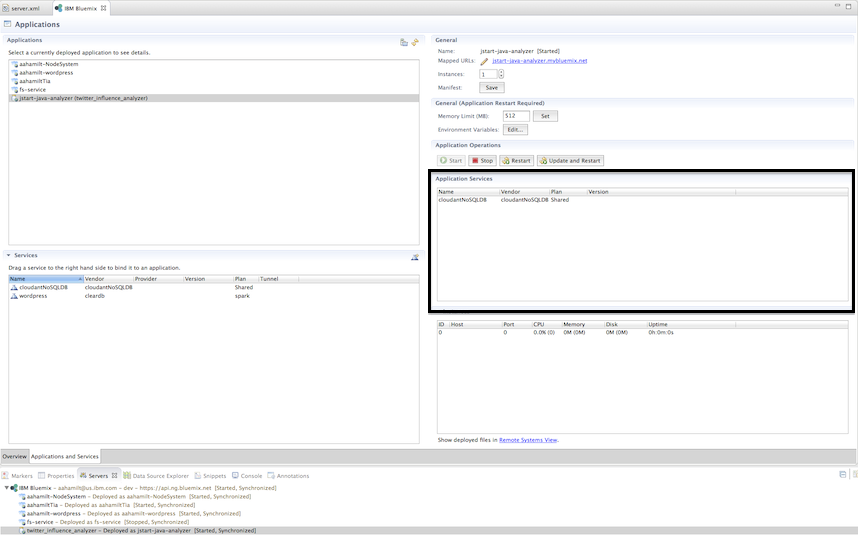Refresh the Applications list with arrows icon
Screen dimensions: 858x535
415,42
